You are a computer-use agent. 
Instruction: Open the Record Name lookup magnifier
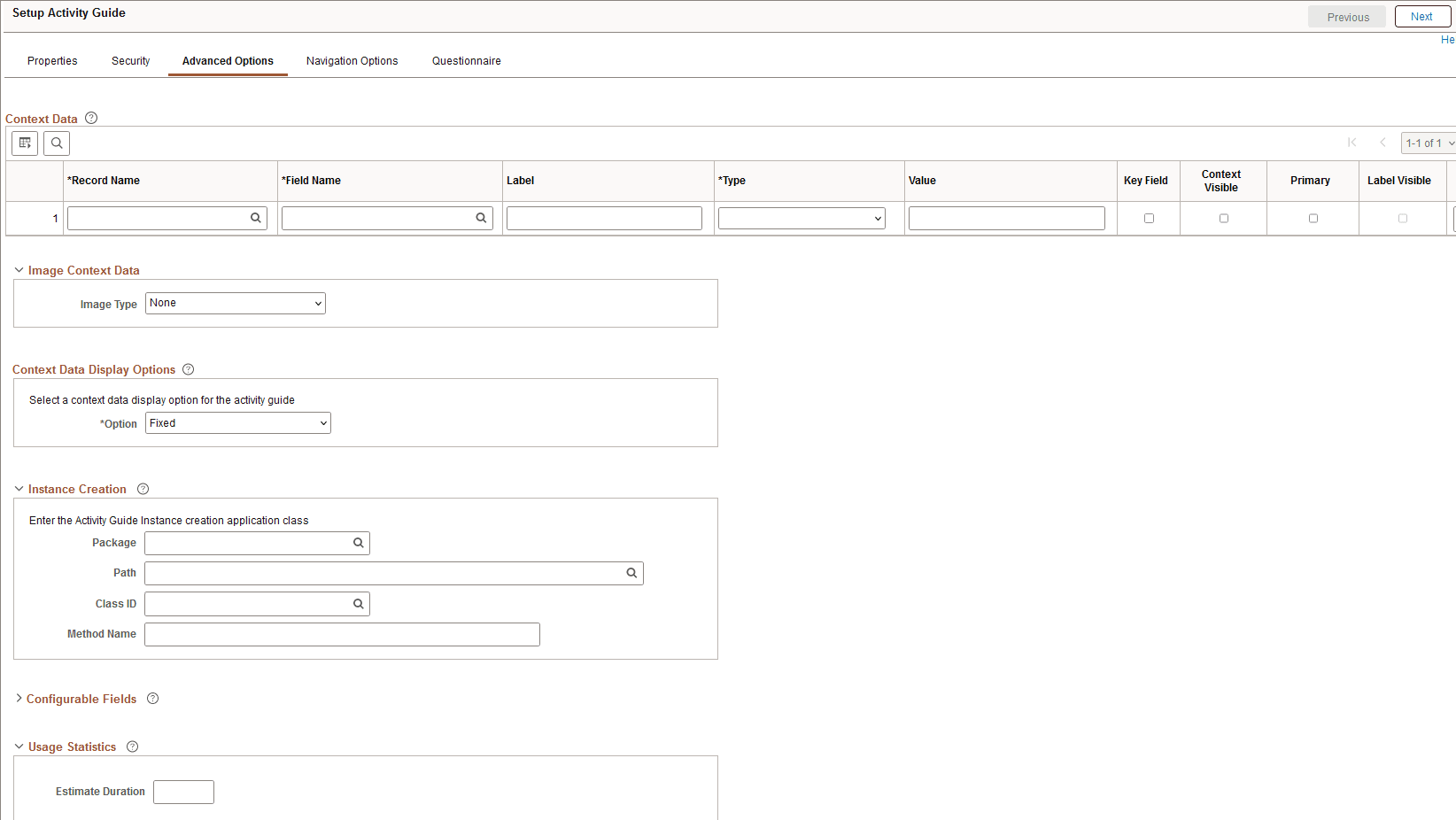click(255, 218)
